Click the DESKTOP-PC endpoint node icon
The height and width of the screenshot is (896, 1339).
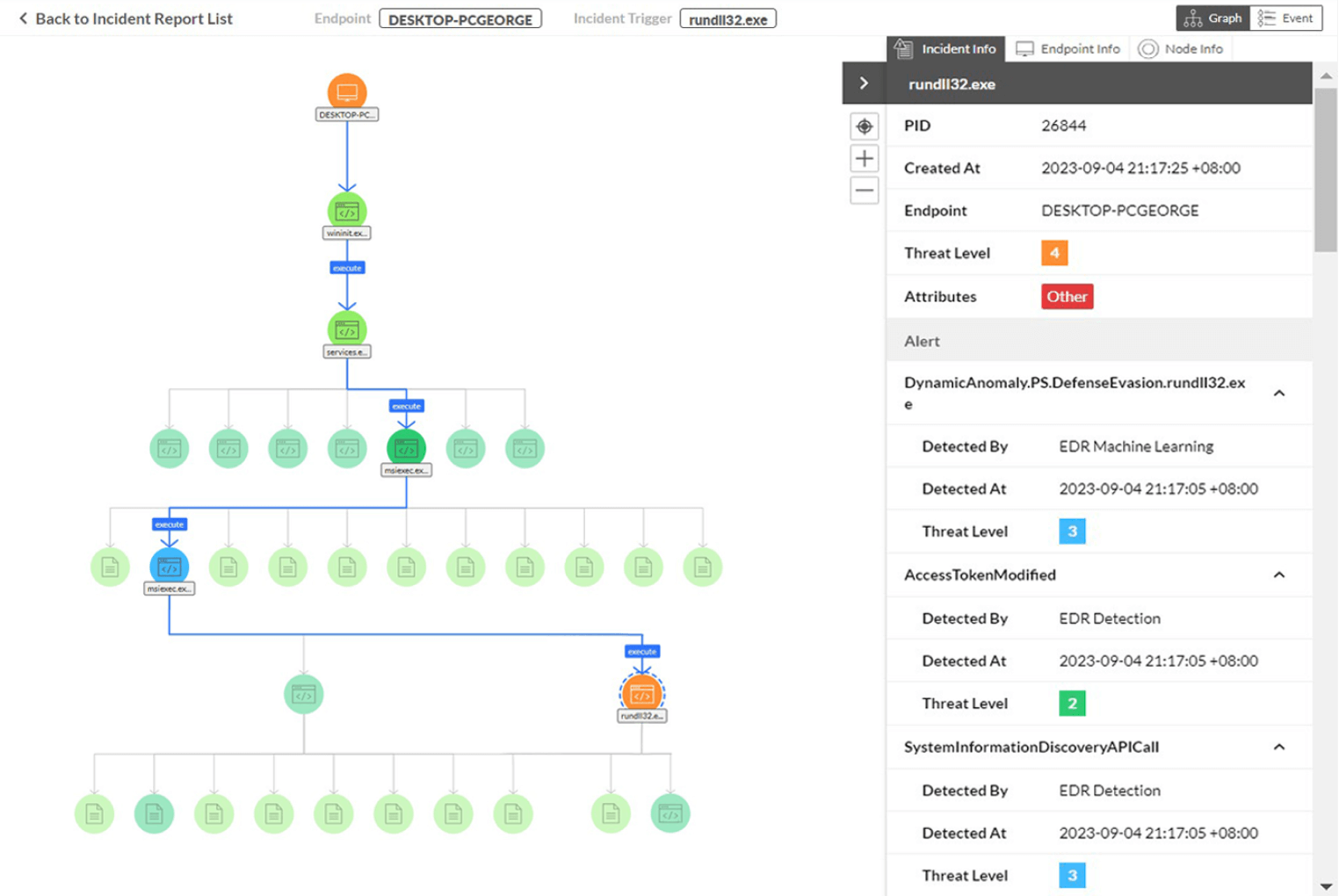(x=347, y=92)
